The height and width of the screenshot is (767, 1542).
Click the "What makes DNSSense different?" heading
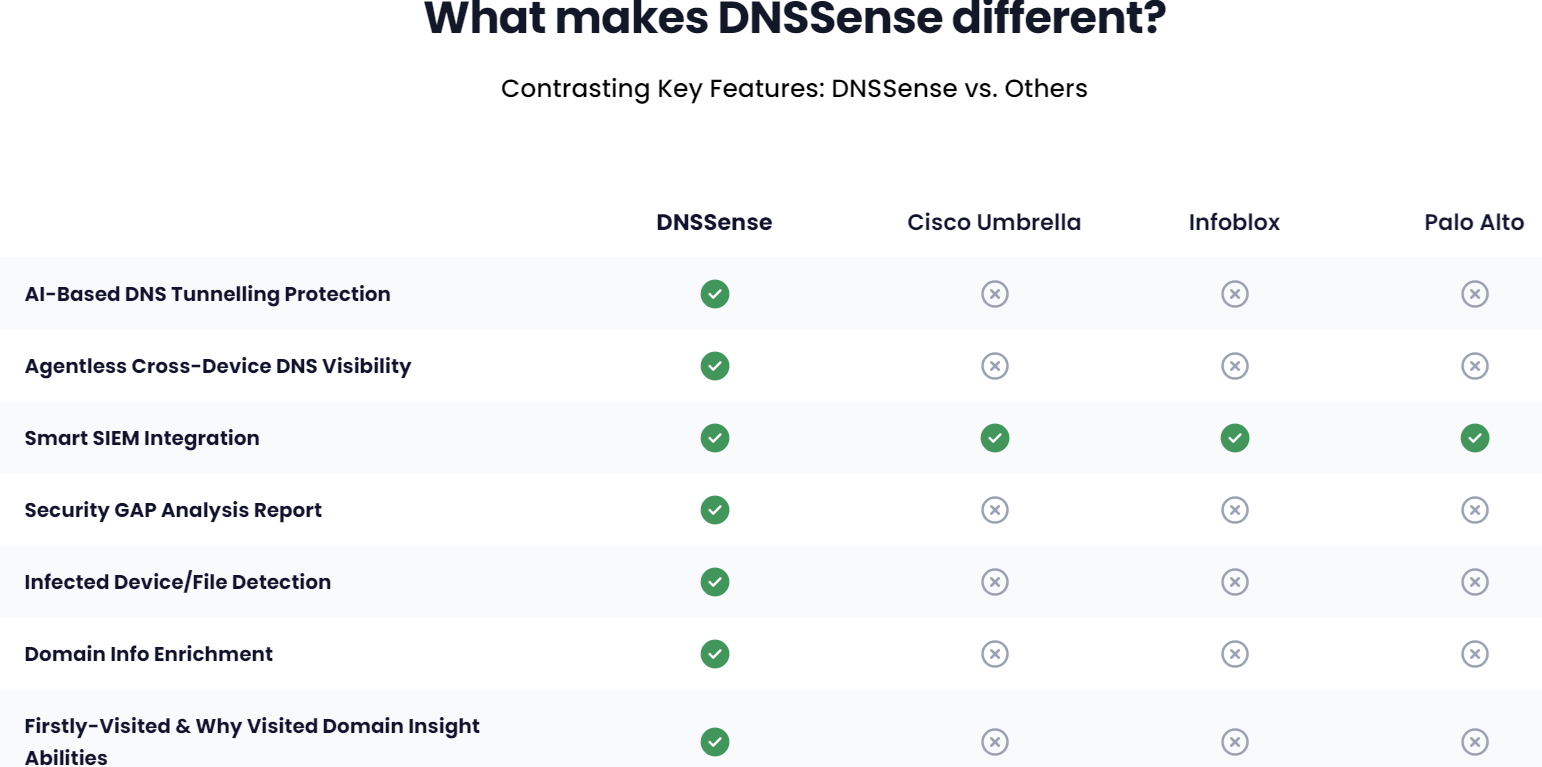[795, 18]
